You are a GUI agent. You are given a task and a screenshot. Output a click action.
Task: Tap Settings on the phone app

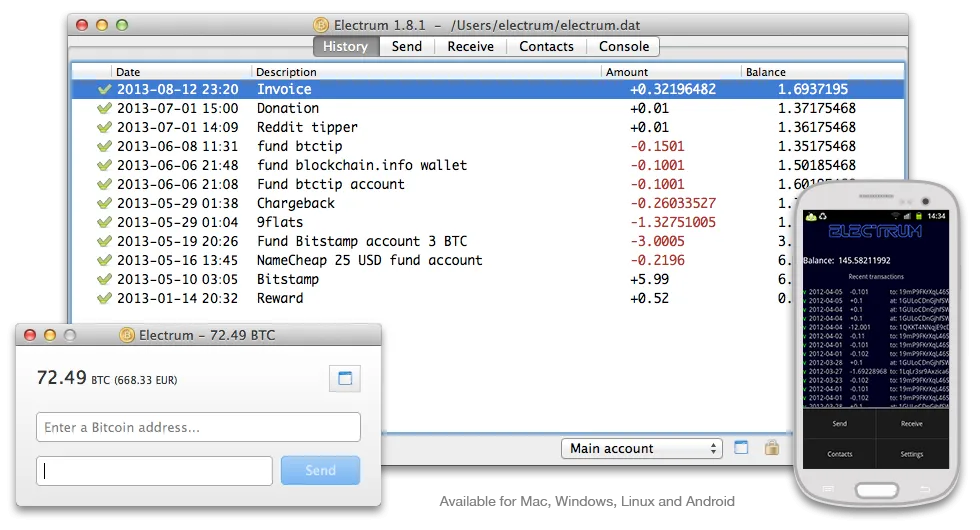[912, 454]
